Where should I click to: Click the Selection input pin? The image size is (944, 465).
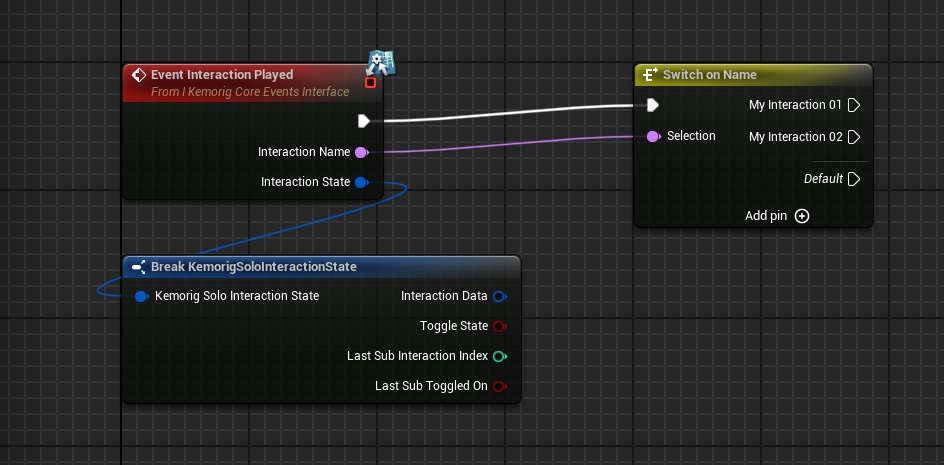(x=652, y=136)
